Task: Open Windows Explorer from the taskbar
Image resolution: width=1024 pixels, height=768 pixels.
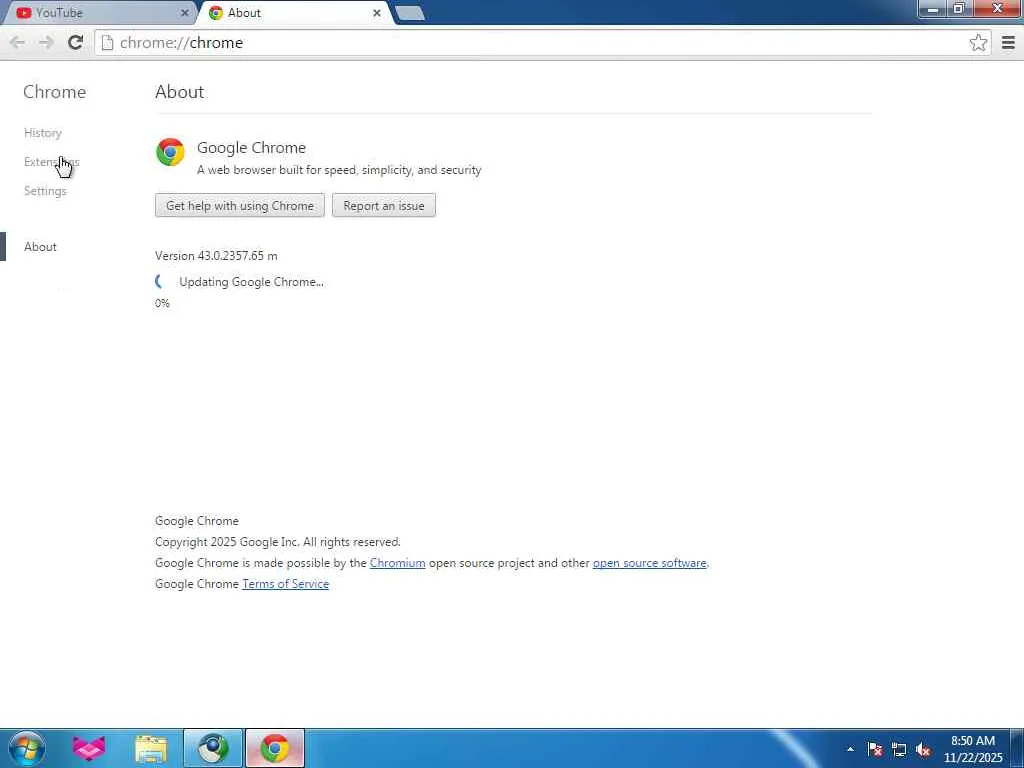Action: (x=151, y=748)
